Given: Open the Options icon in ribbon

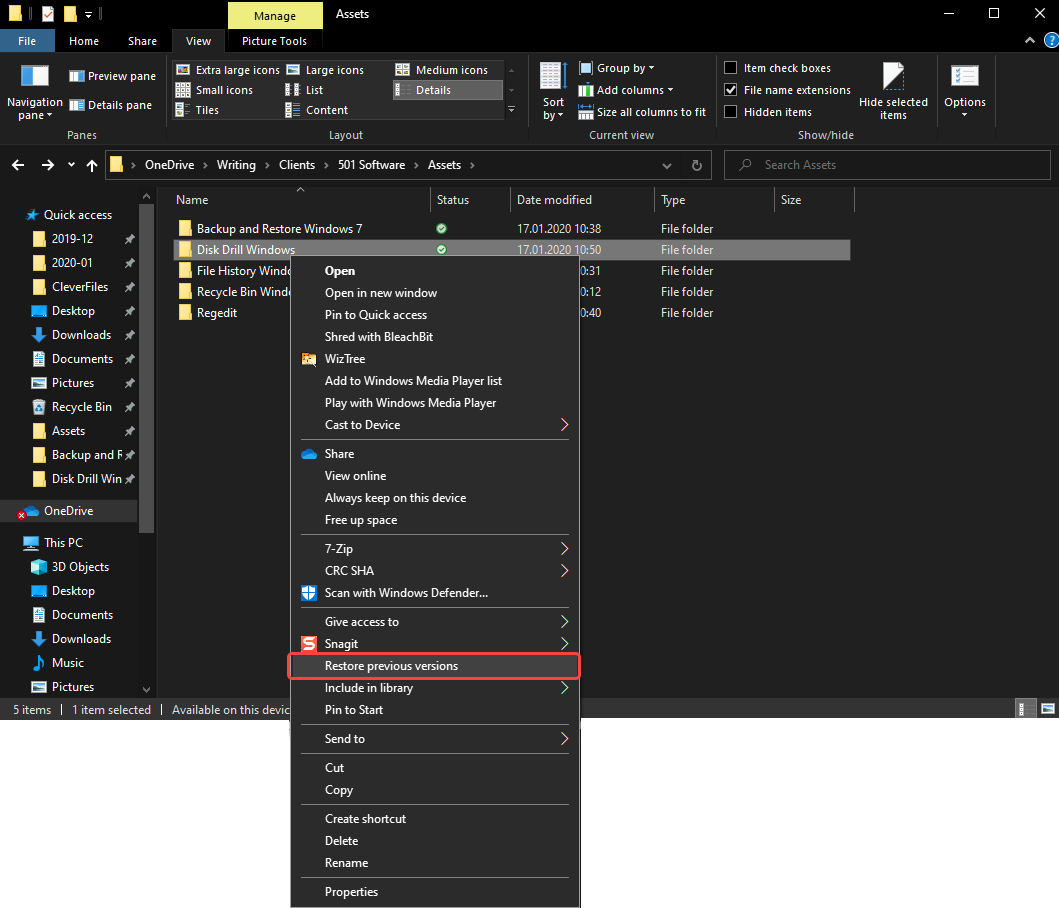Looking at the screenshot, I should tap(964, 77).
